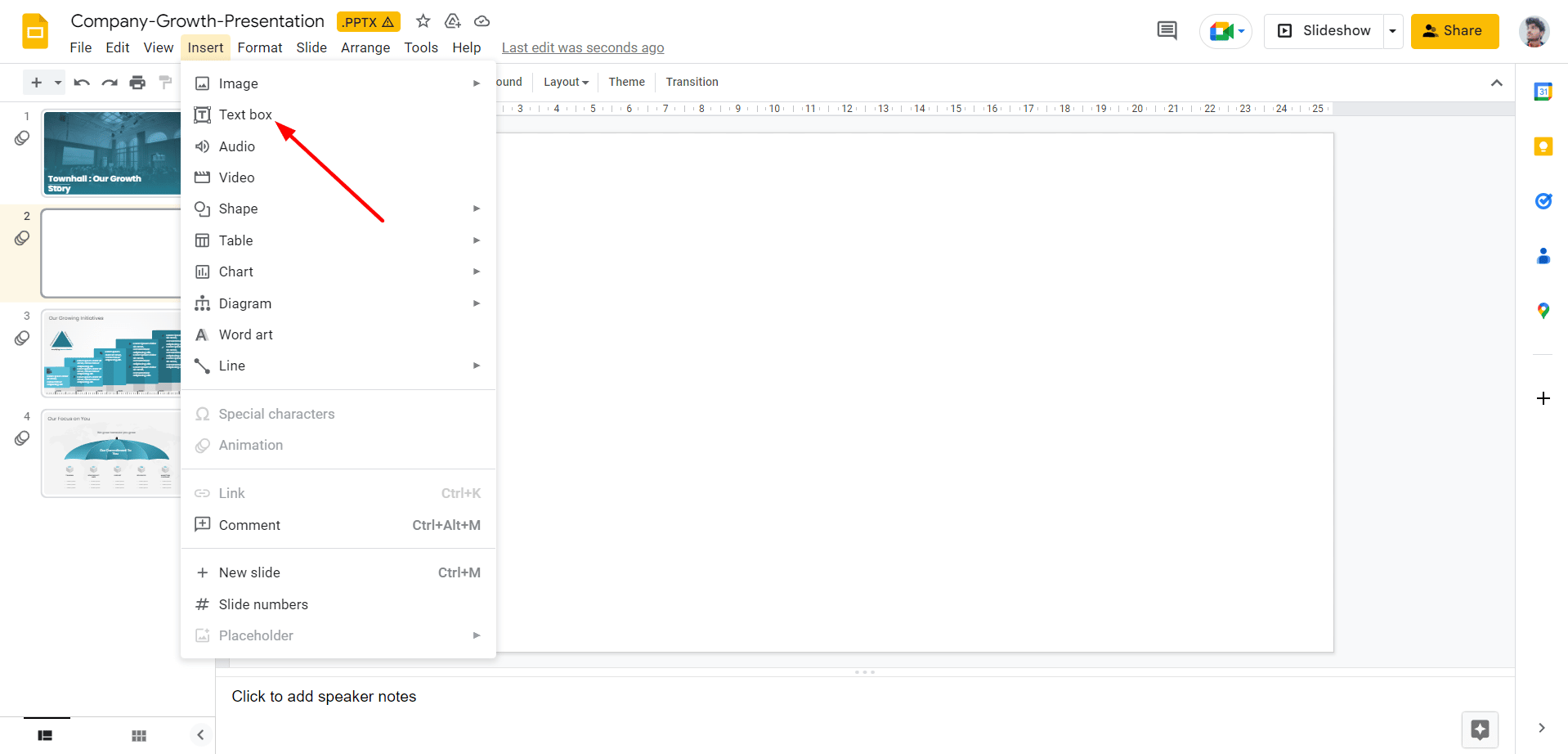1568x754 pixels.
Task: Switch to grid view of slides
Action: coord(139,735)
